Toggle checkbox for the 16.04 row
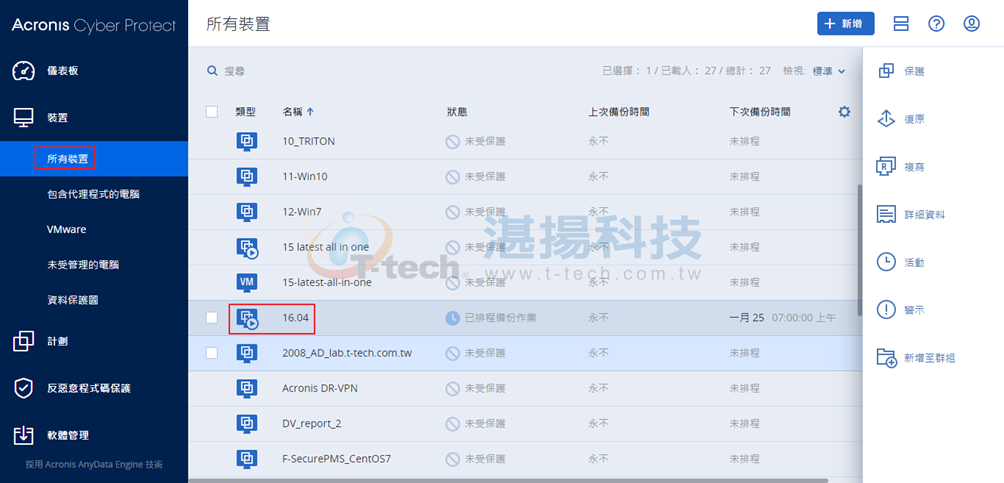The image size is (1004, 483). tap(212, 318)
